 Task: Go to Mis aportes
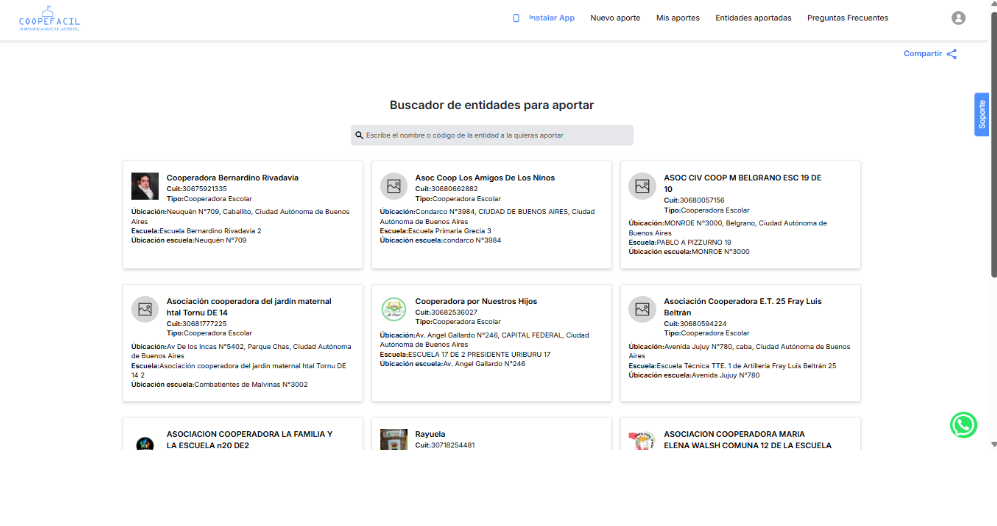[x=678, y=18]
